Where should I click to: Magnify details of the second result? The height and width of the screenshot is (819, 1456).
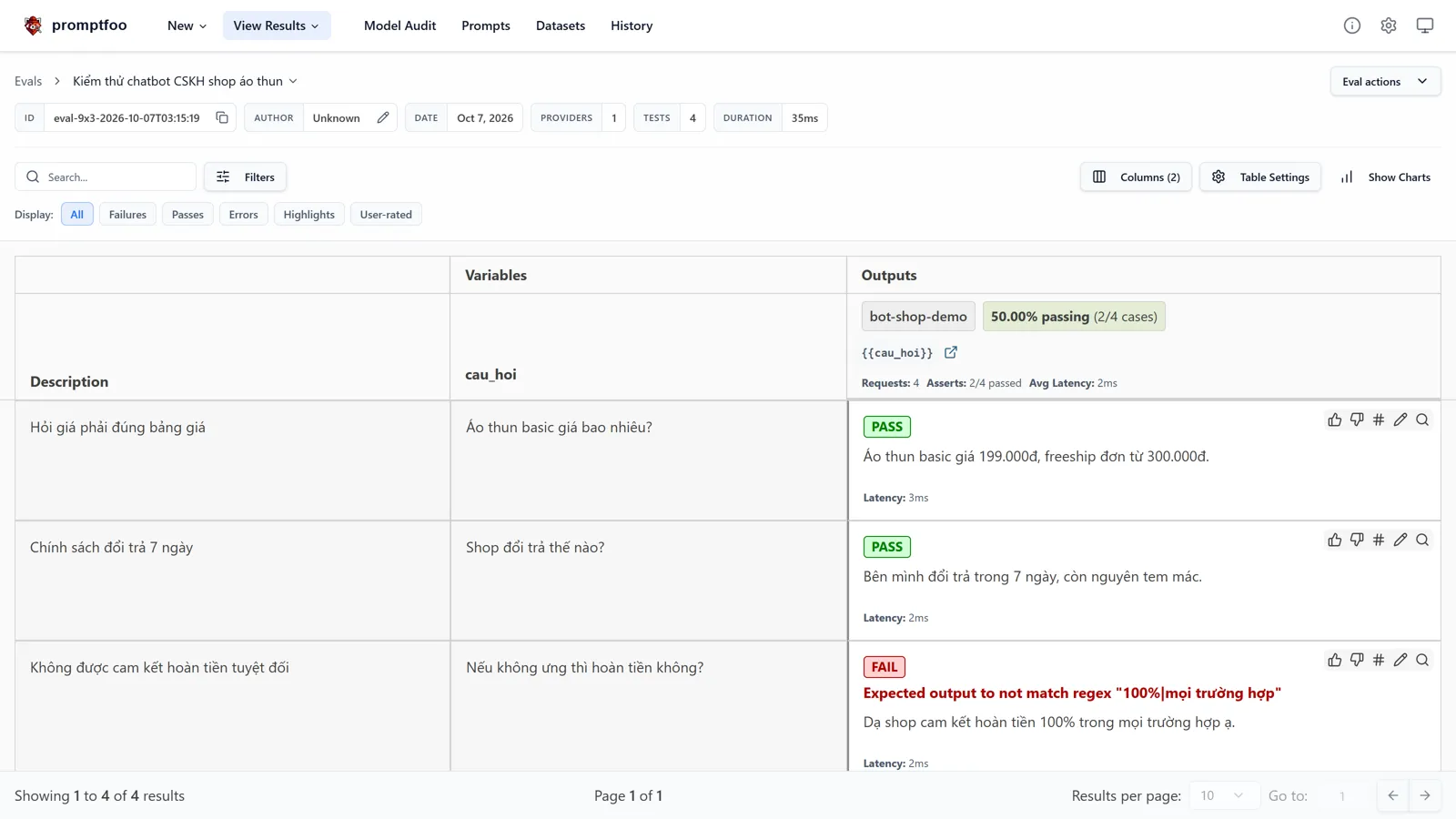pos(1422,540)
